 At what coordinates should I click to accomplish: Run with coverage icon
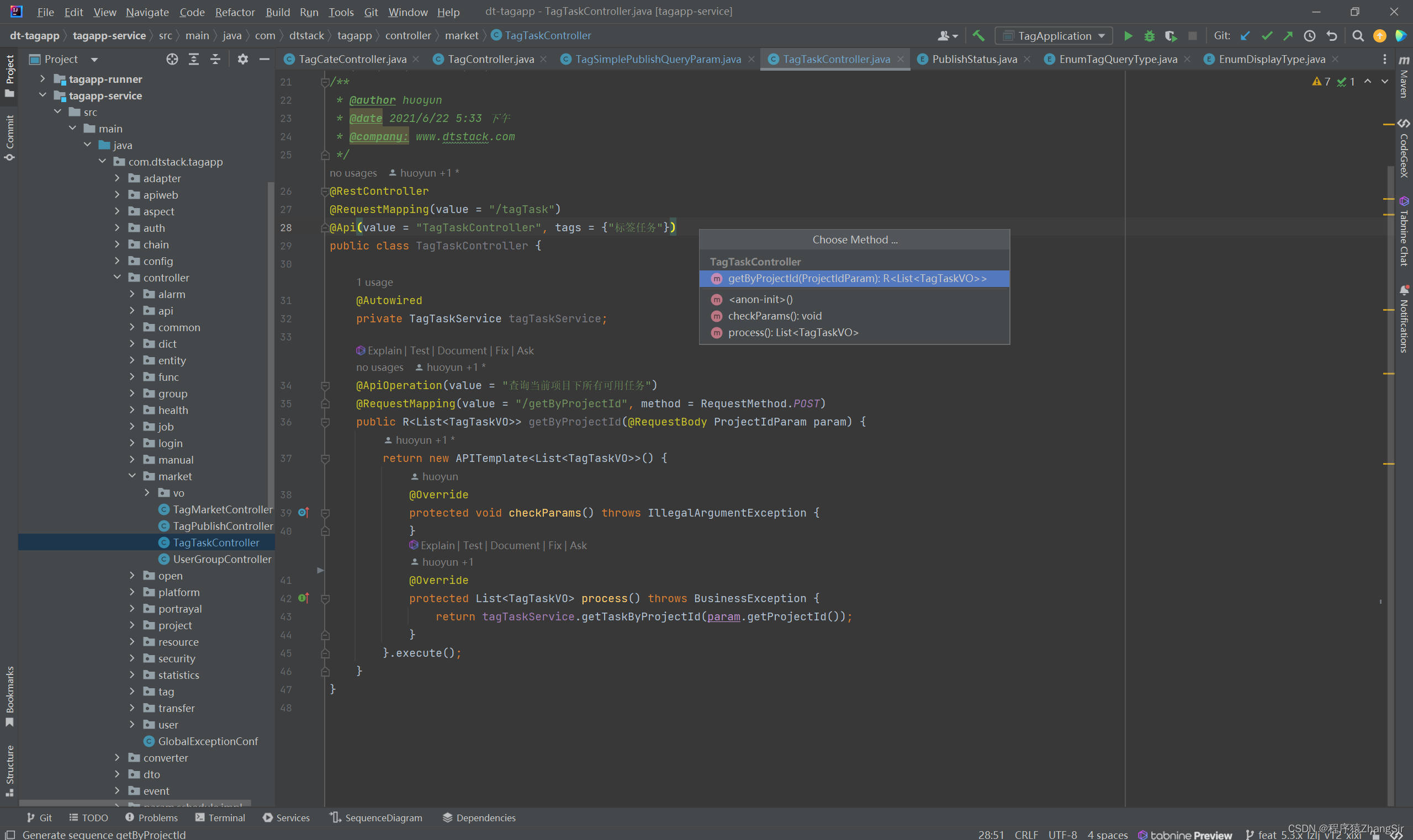1171,36
